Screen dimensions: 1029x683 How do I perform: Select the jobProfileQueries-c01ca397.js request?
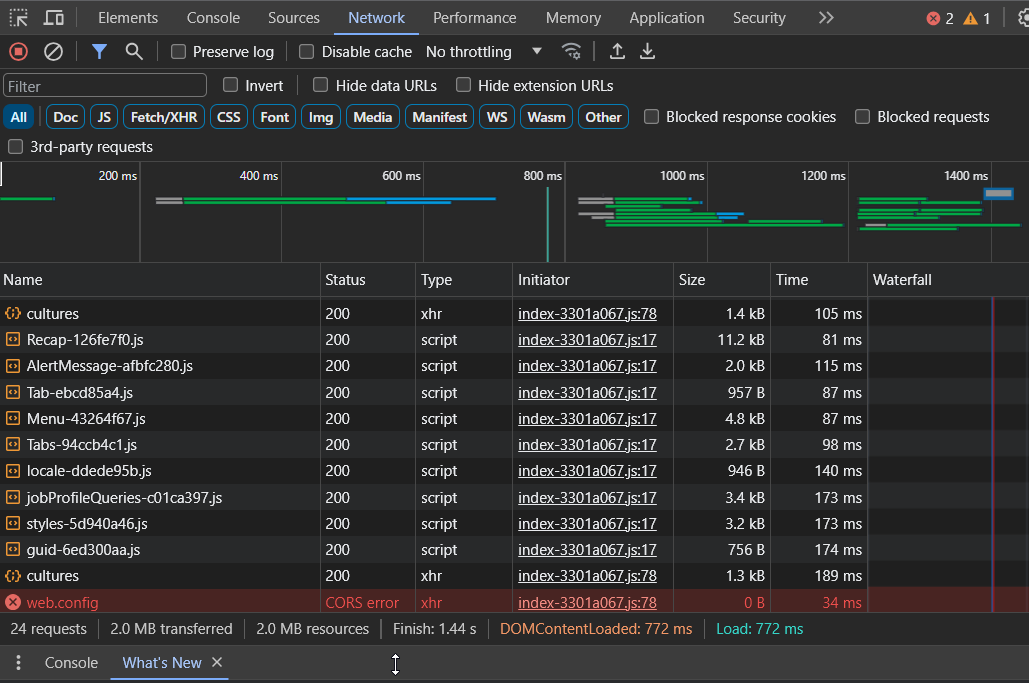click(x=124, y=497)
